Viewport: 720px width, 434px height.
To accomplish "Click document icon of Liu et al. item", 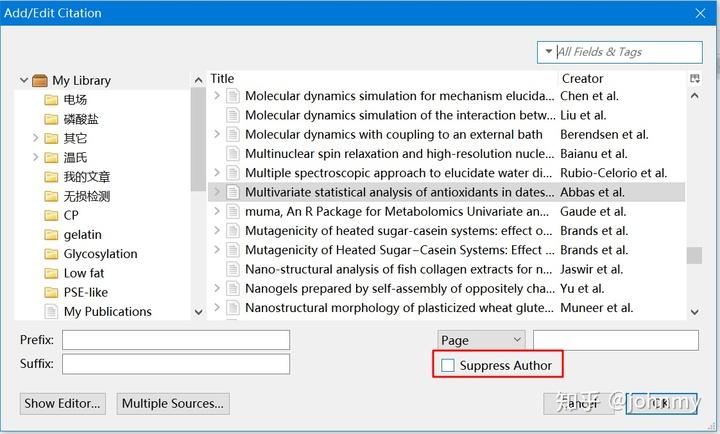I will pos(233,115).
